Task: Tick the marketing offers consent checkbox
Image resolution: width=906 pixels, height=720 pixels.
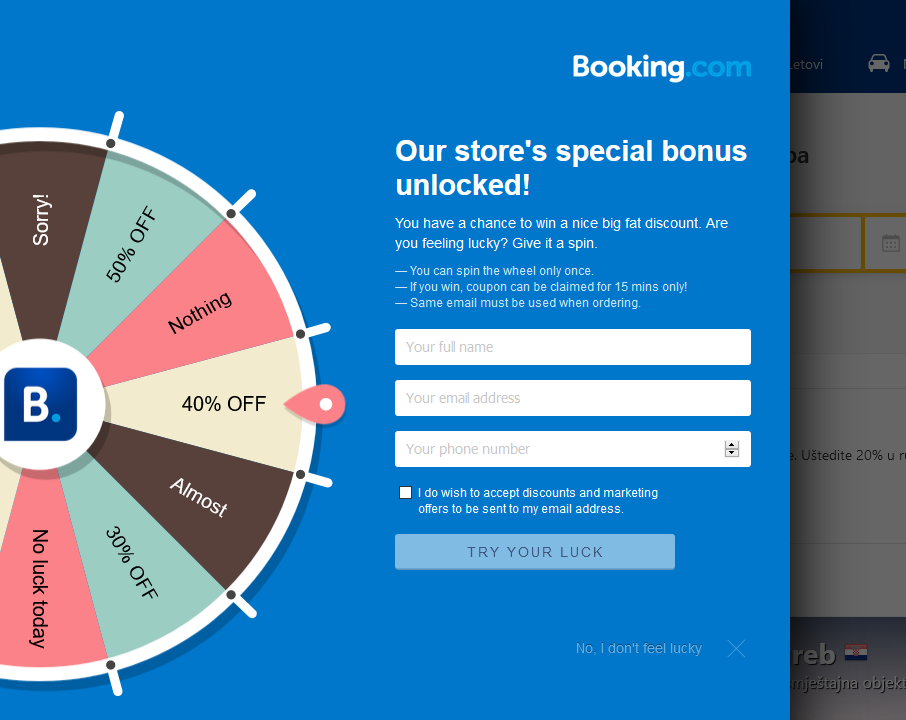Action: pos(405,493)
